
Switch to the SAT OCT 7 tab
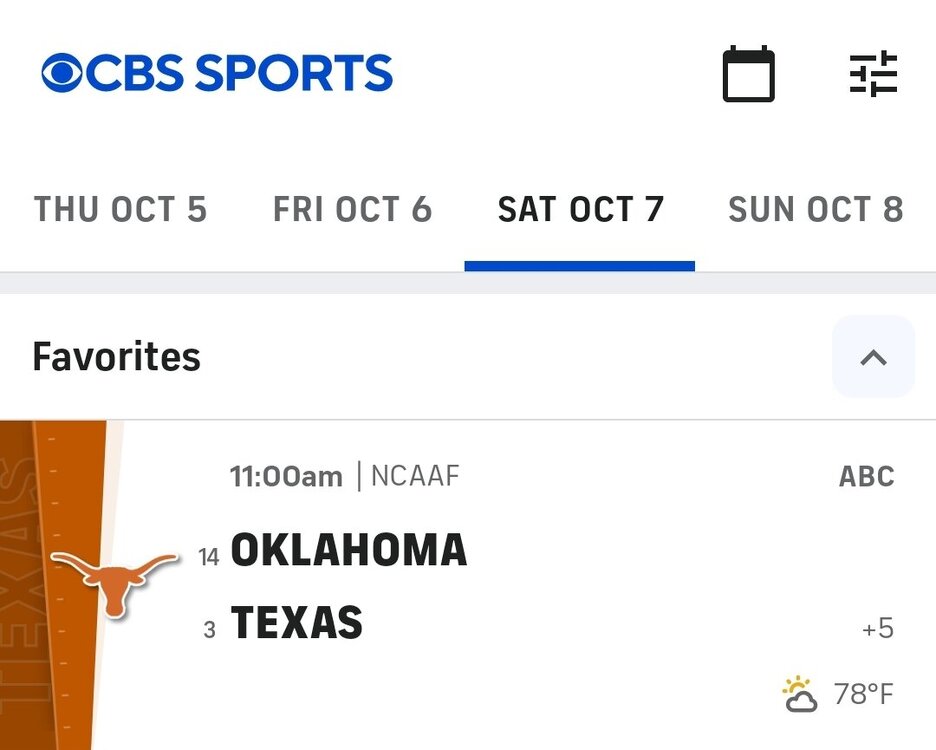[580, 209]
